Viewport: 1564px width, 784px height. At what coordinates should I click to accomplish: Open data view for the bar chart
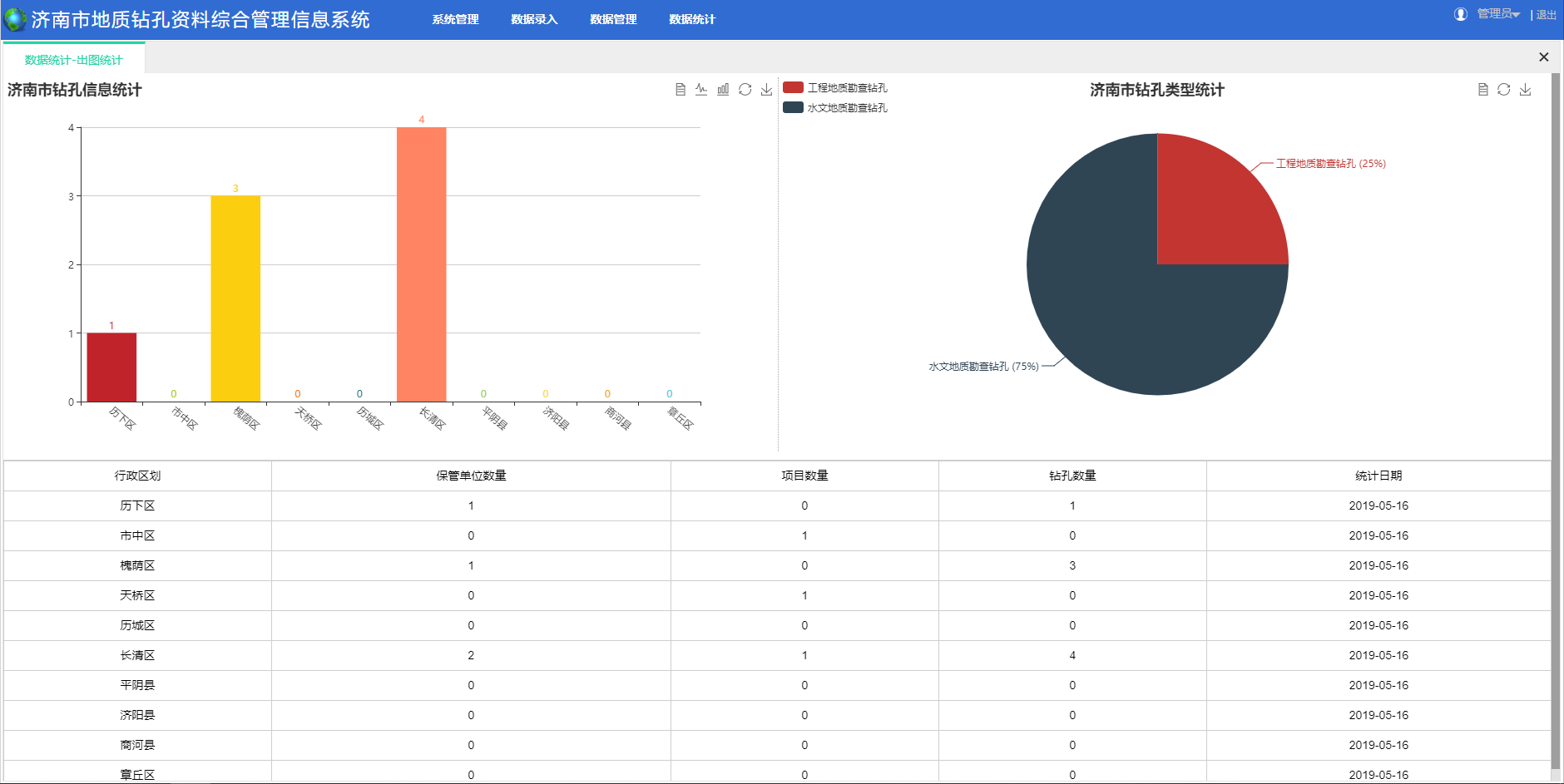[681, 90]
